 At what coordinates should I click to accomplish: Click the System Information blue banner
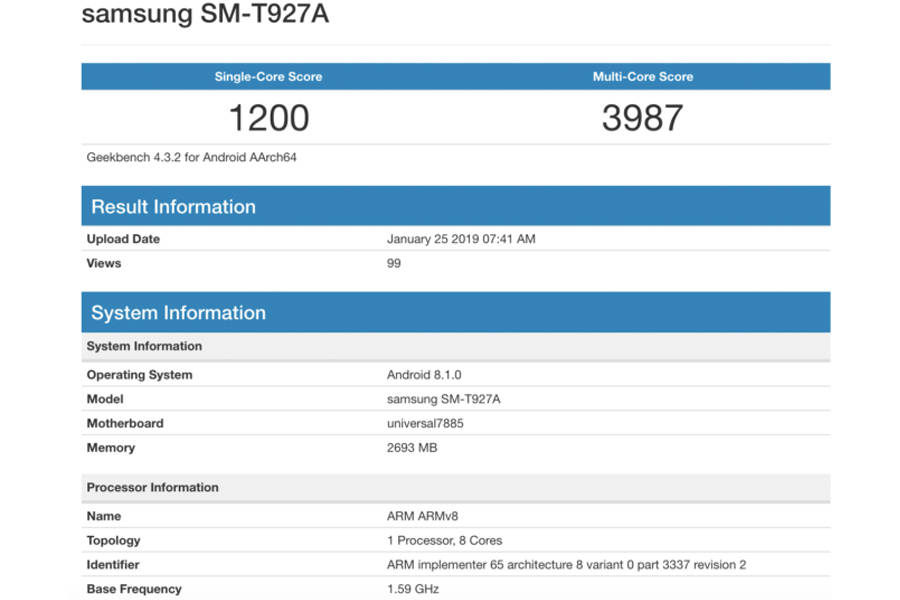179,312
